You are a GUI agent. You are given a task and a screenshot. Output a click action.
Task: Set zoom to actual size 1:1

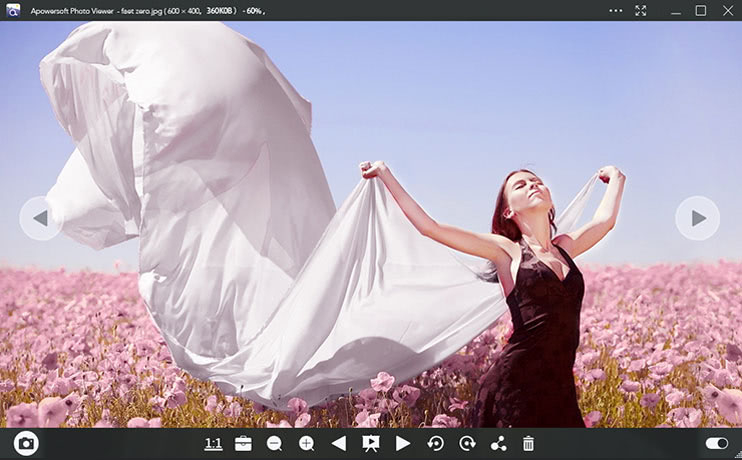(x=213, y=443)
